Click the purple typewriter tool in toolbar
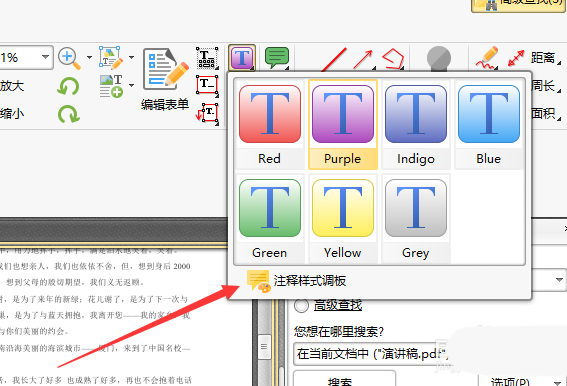This screenshot has height=386, width=567. tap(242, 58)
